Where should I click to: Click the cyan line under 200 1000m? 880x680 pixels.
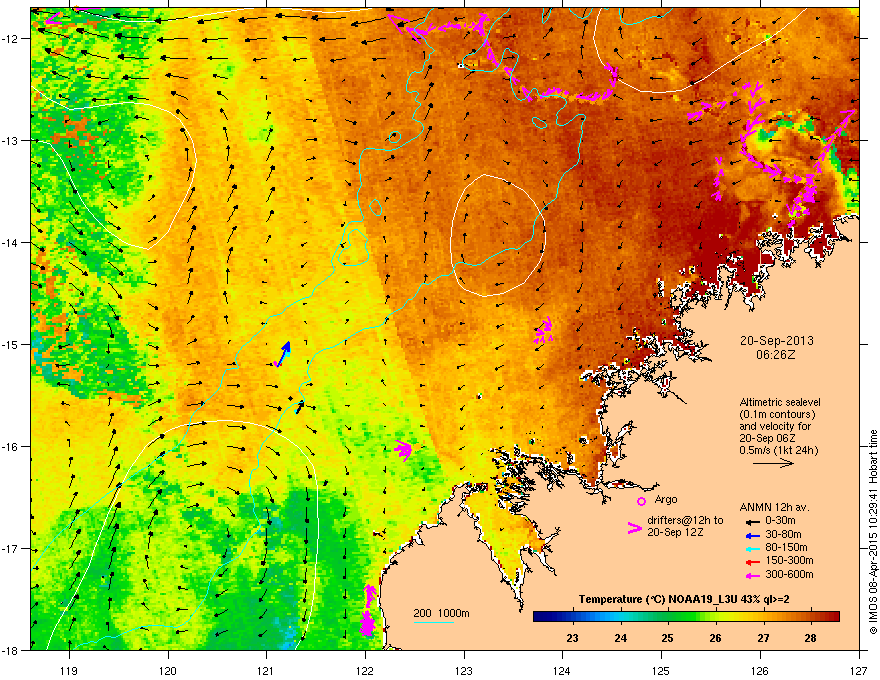433,622
